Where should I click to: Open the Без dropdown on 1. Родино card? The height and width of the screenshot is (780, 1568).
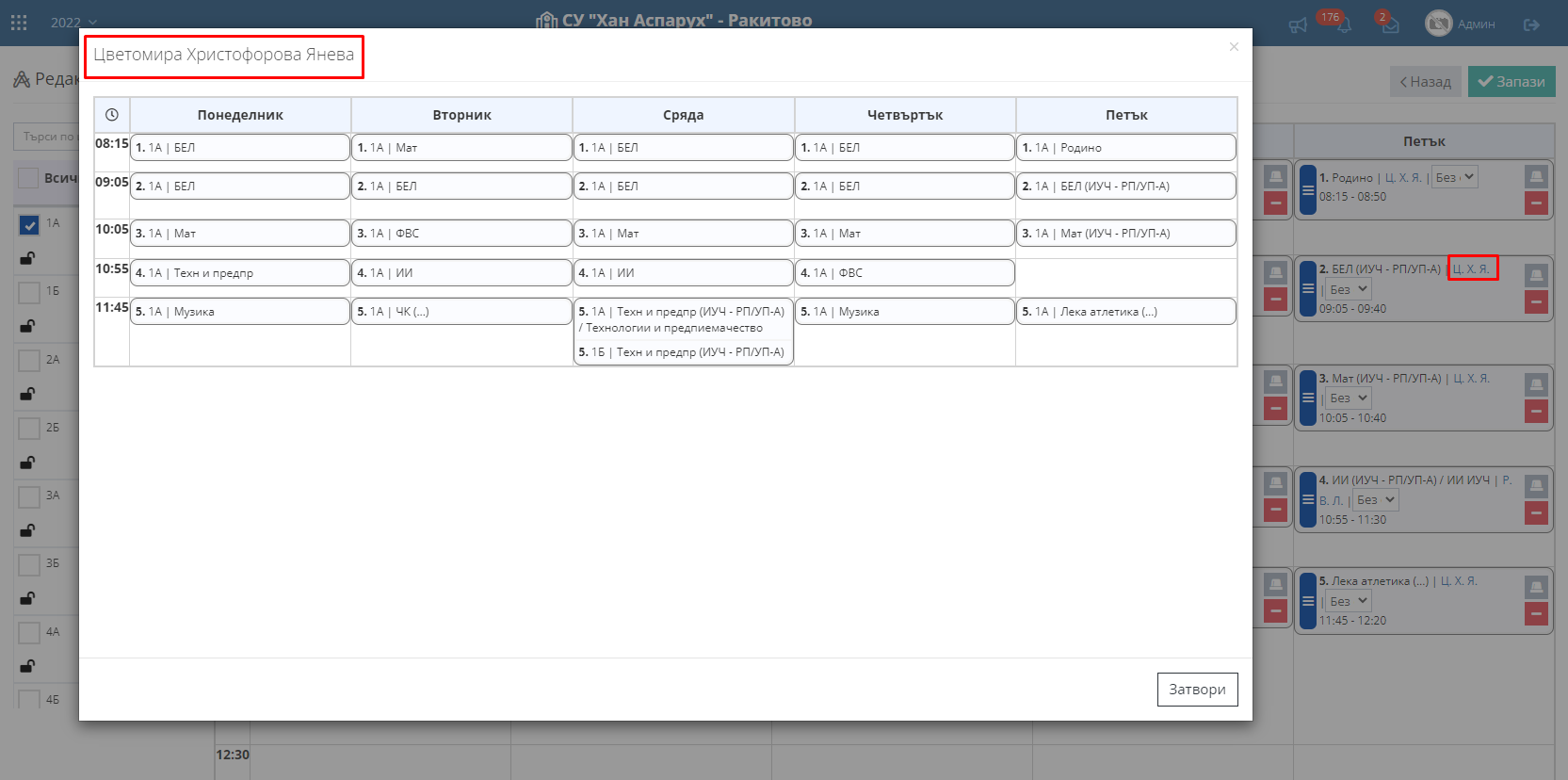(x=1455, y=177)
